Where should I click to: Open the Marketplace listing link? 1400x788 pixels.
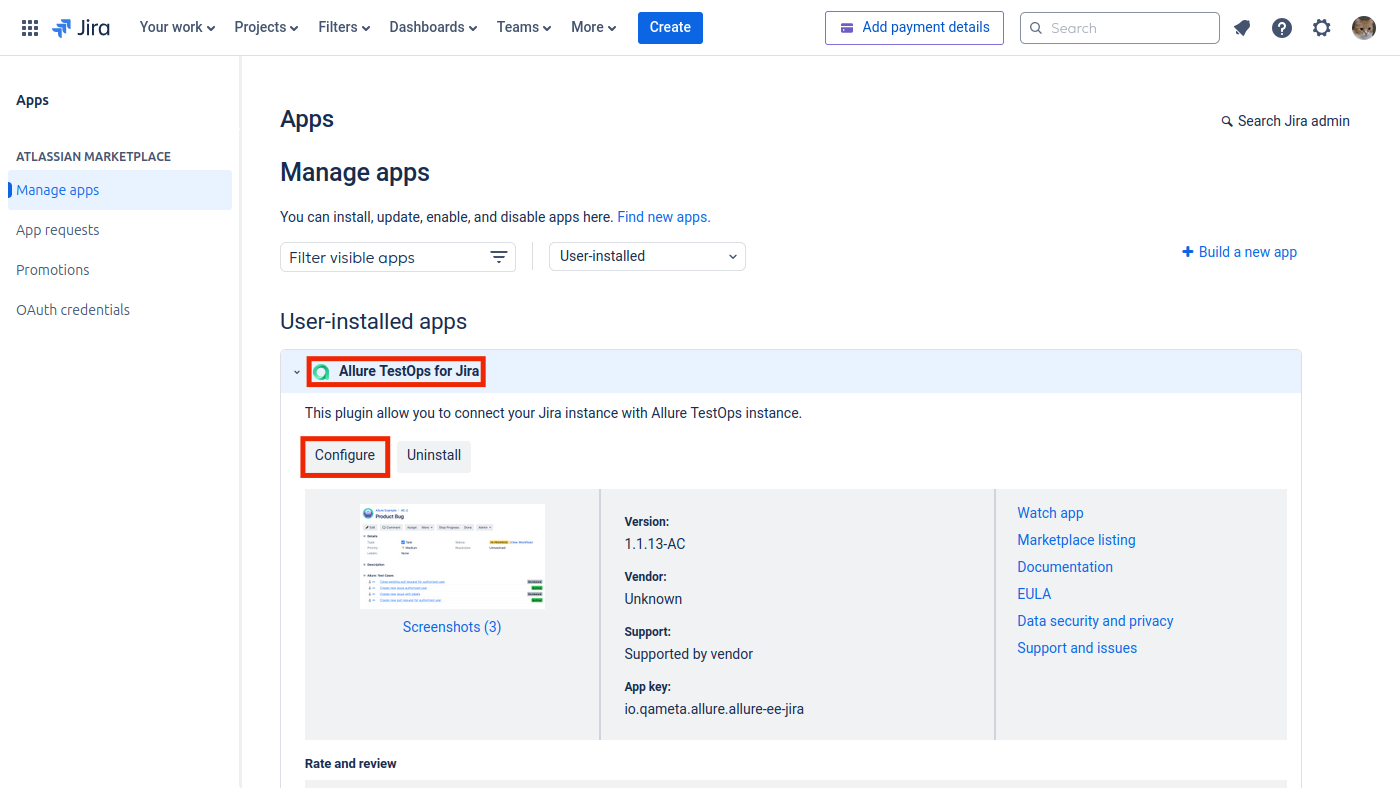(1076, 540)
